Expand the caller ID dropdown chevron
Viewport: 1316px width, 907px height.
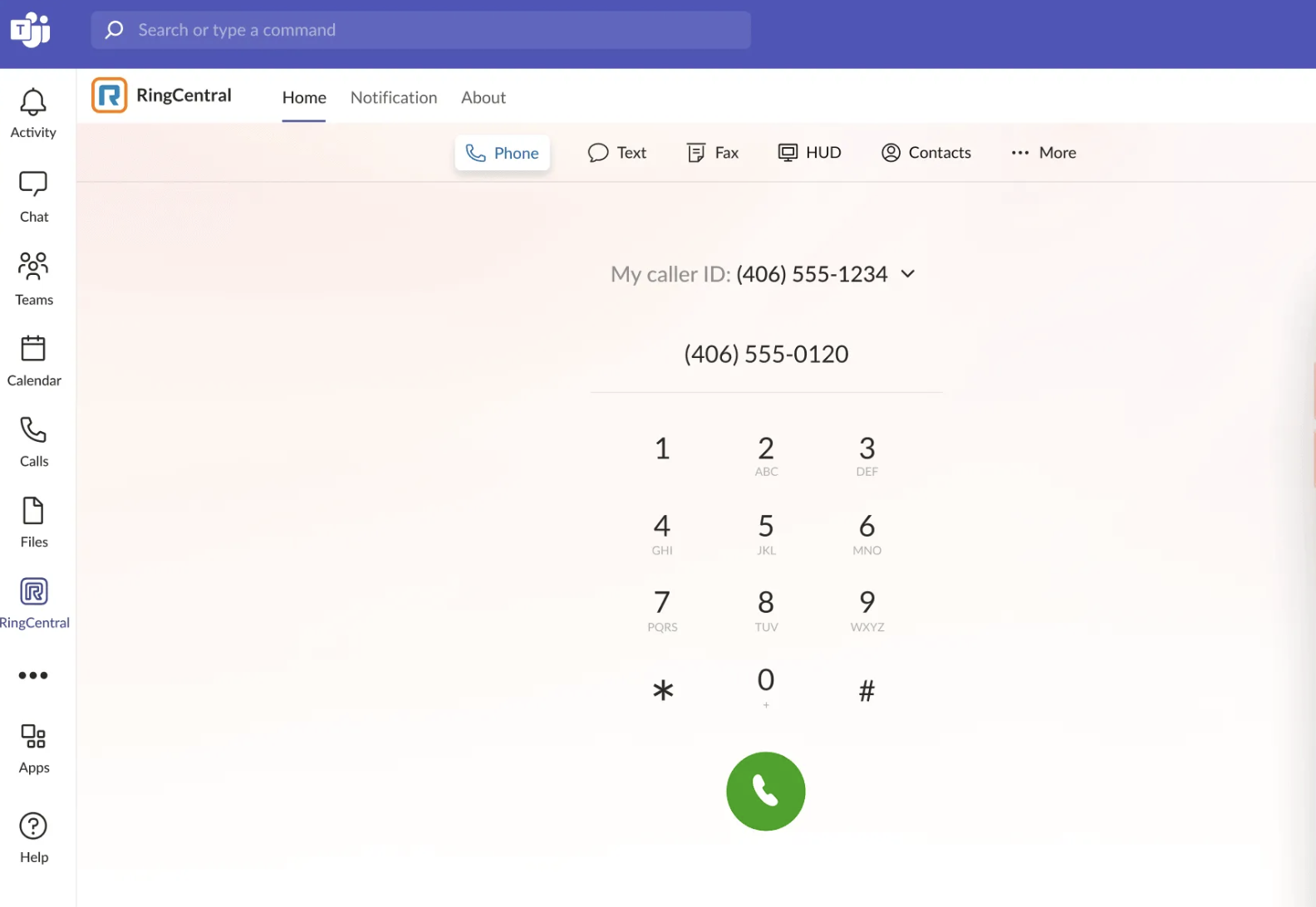(x=908, y=274)
